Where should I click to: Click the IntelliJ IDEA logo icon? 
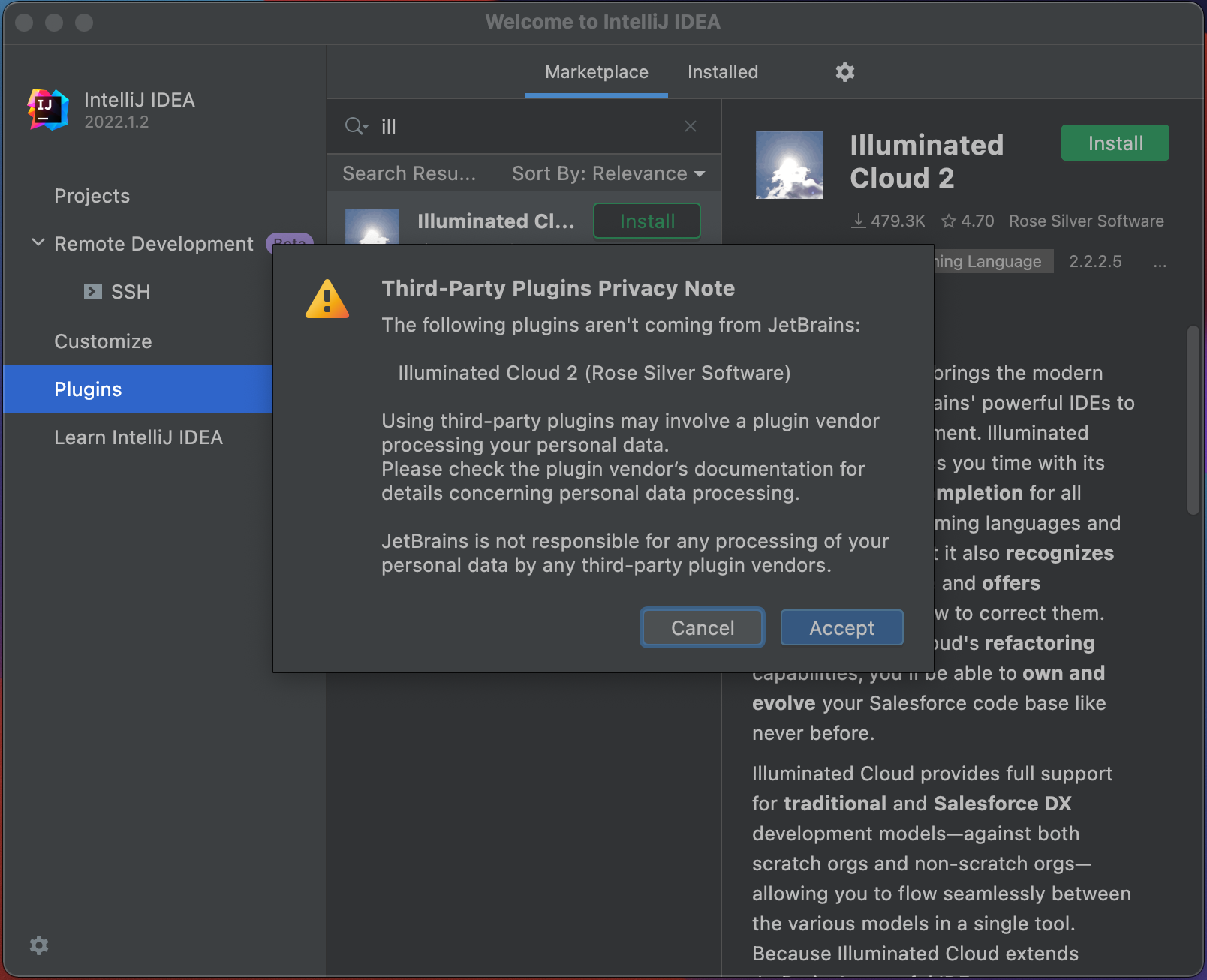pos(48,110)
